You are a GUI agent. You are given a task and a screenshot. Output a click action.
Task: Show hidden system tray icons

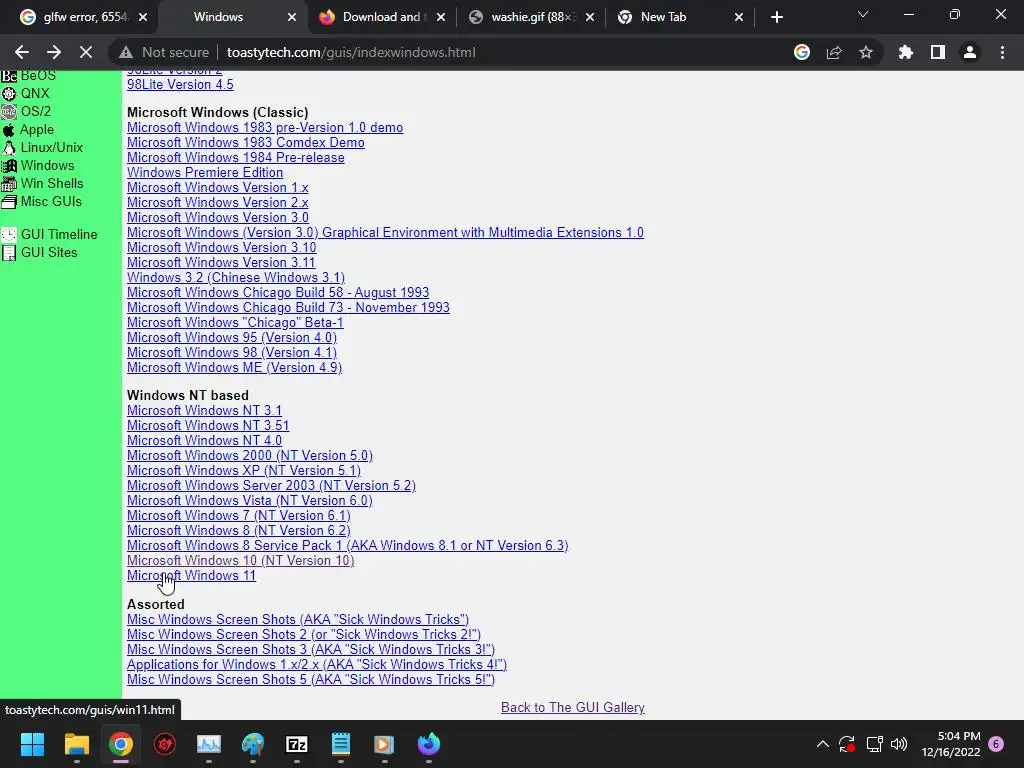(x=823, y=744)
